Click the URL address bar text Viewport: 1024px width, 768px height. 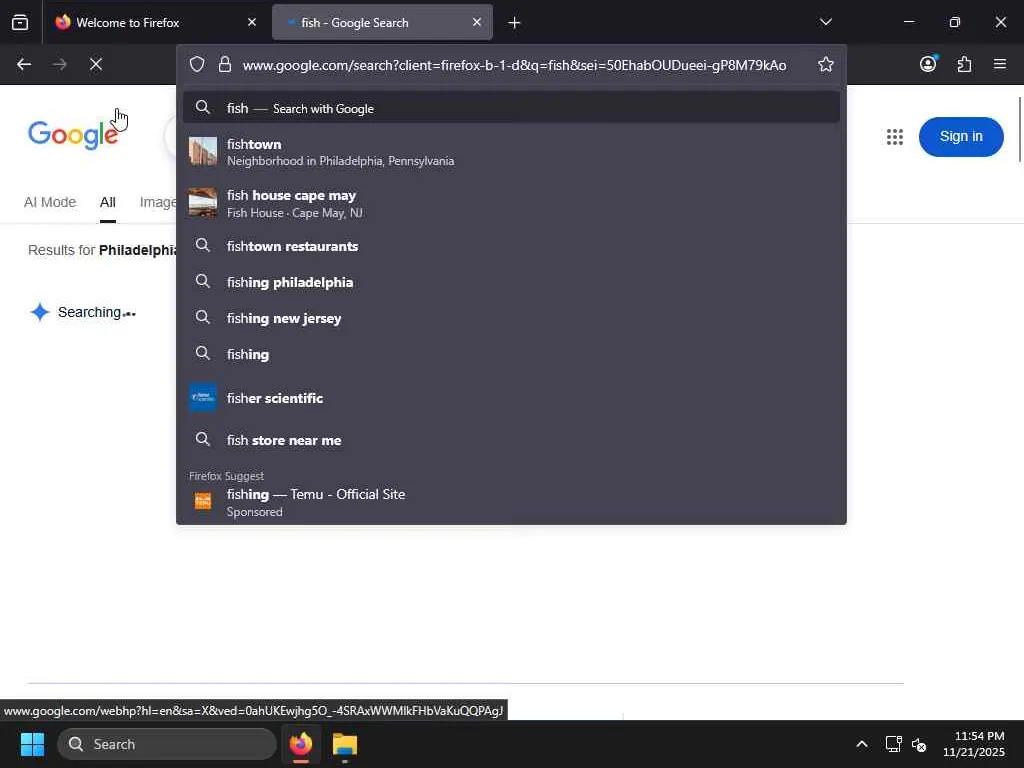click(514, 65)
